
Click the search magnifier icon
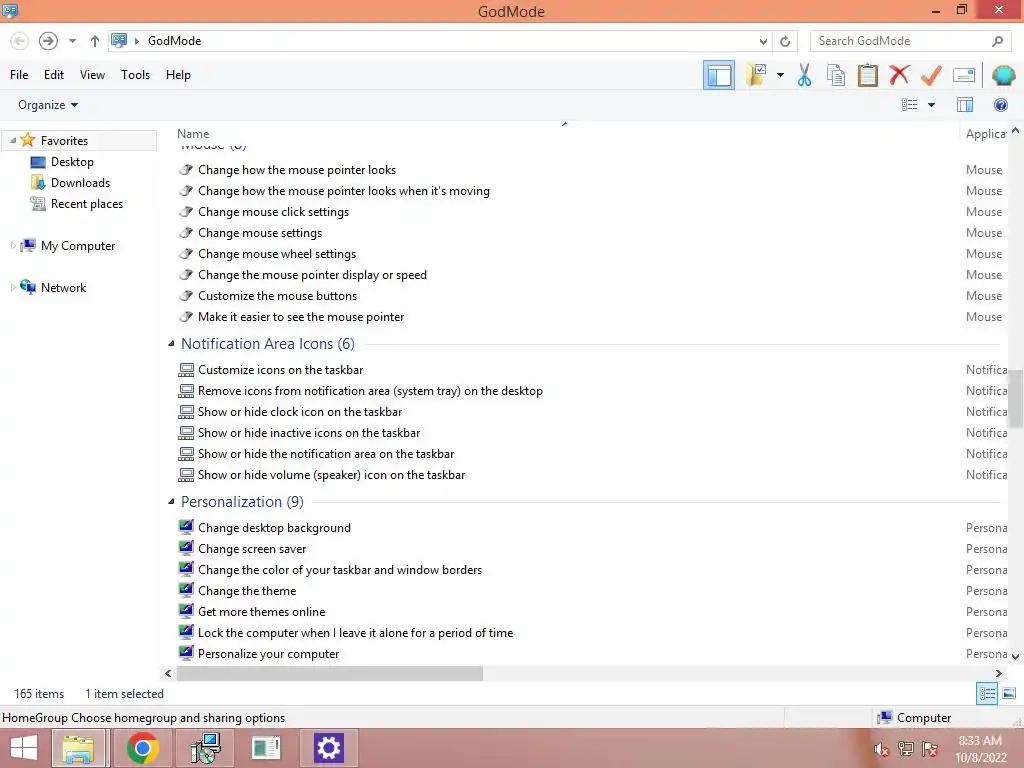[x=997, y=41]
